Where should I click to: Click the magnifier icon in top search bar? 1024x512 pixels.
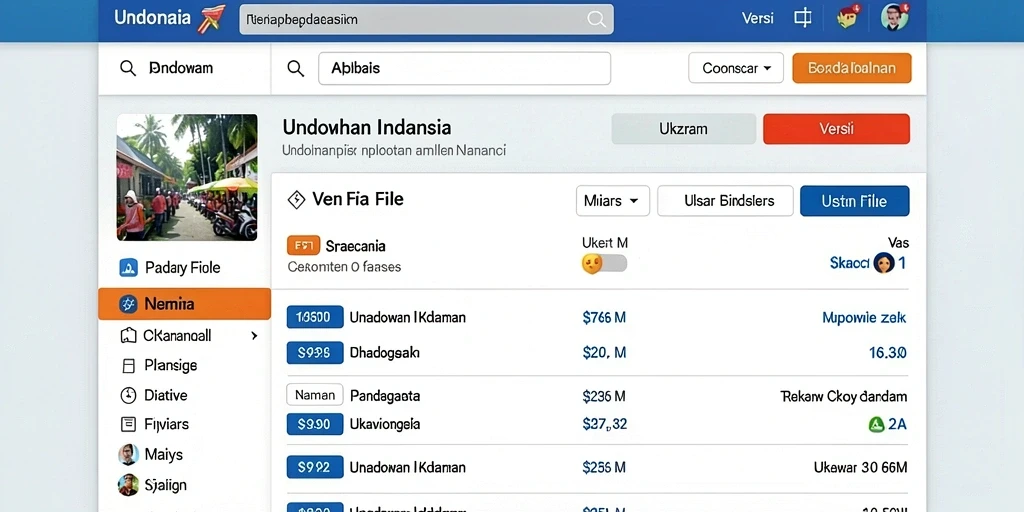[596, 20]
